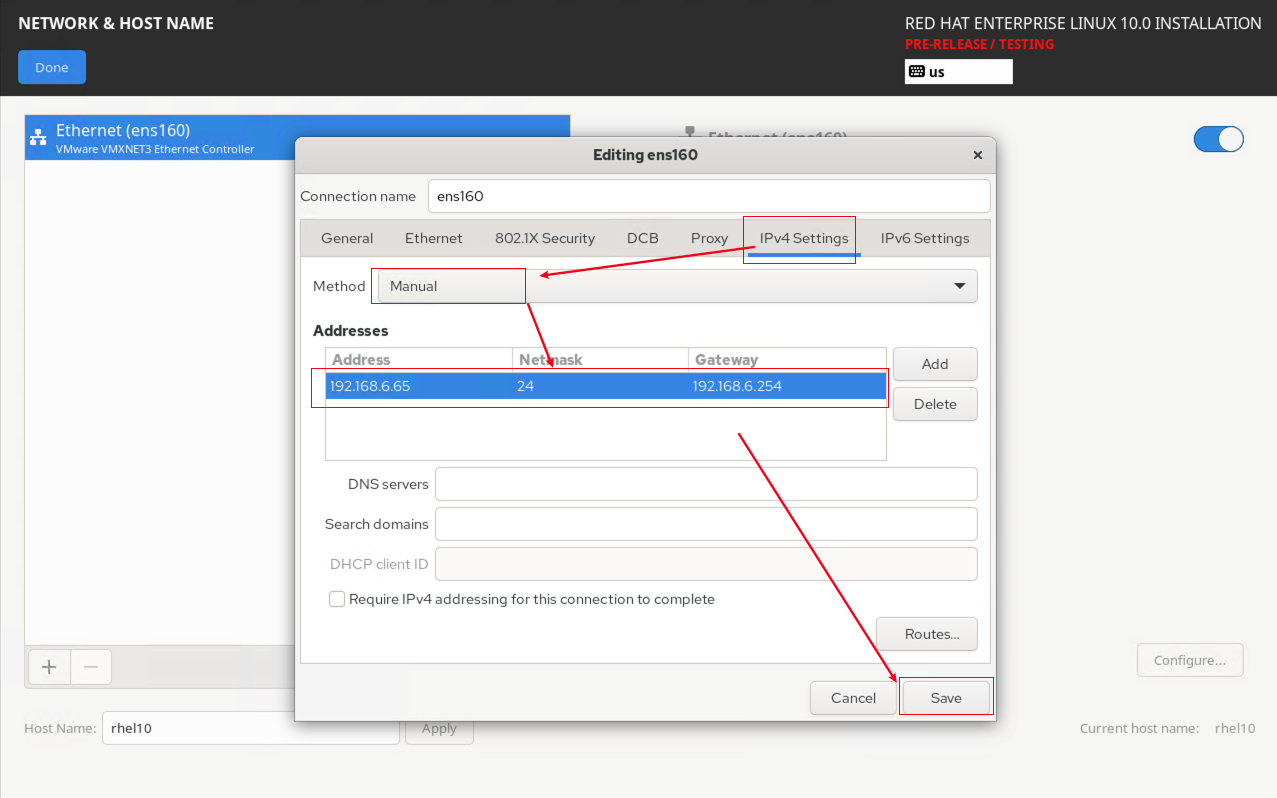Open the Method dropdown showing Manual
This screenshot has height=798, width=1277.
click(x=678, y=286)
